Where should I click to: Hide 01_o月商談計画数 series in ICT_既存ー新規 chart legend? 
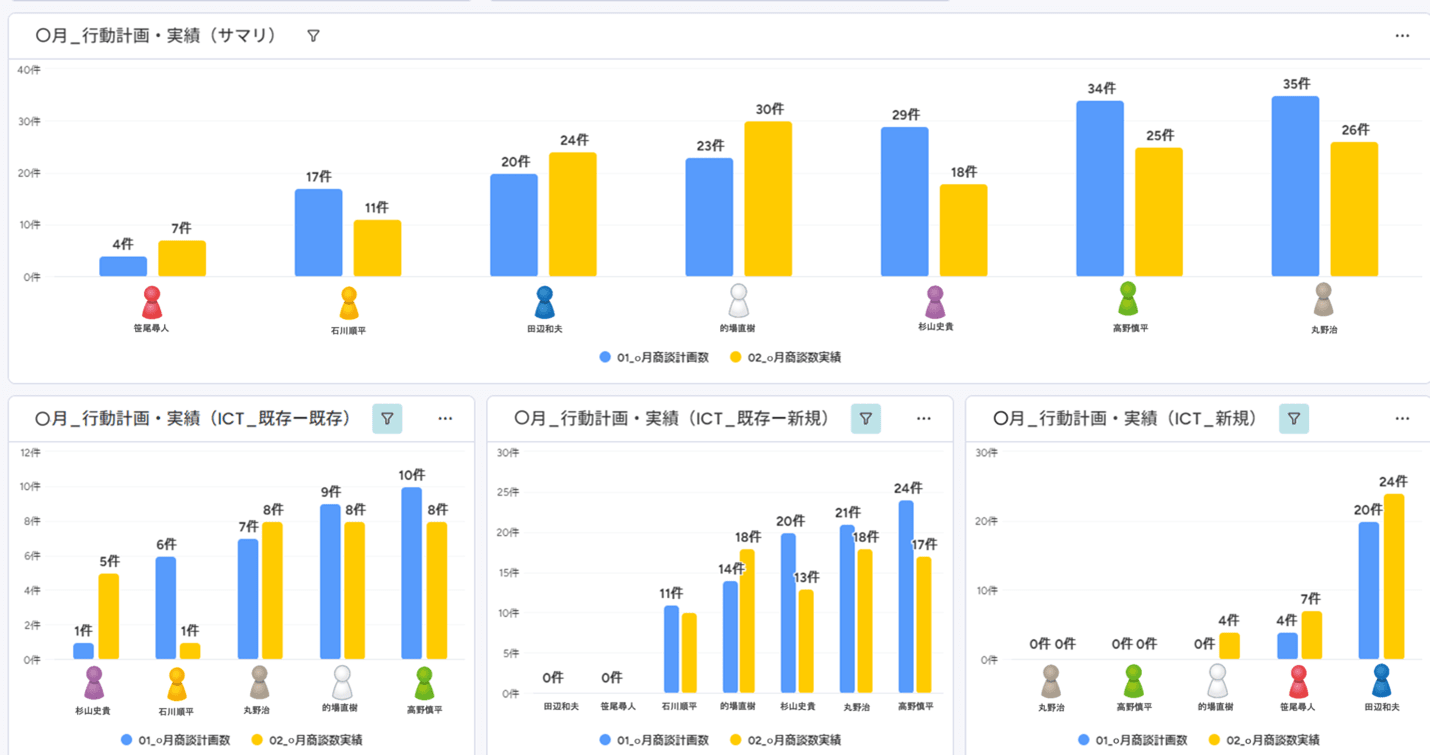[654, 740]
